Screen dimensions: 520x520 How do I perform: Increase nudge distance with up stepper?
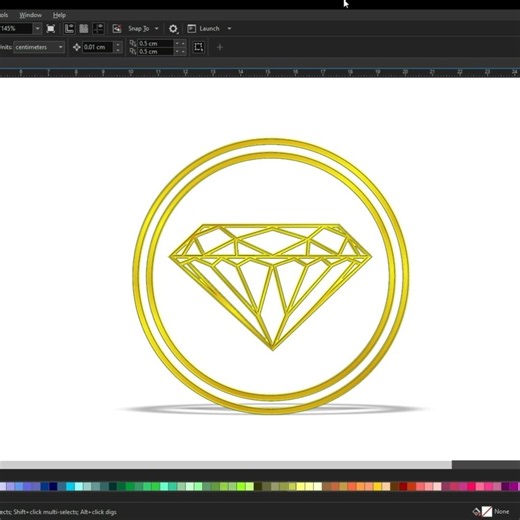[x=118, y=44]
